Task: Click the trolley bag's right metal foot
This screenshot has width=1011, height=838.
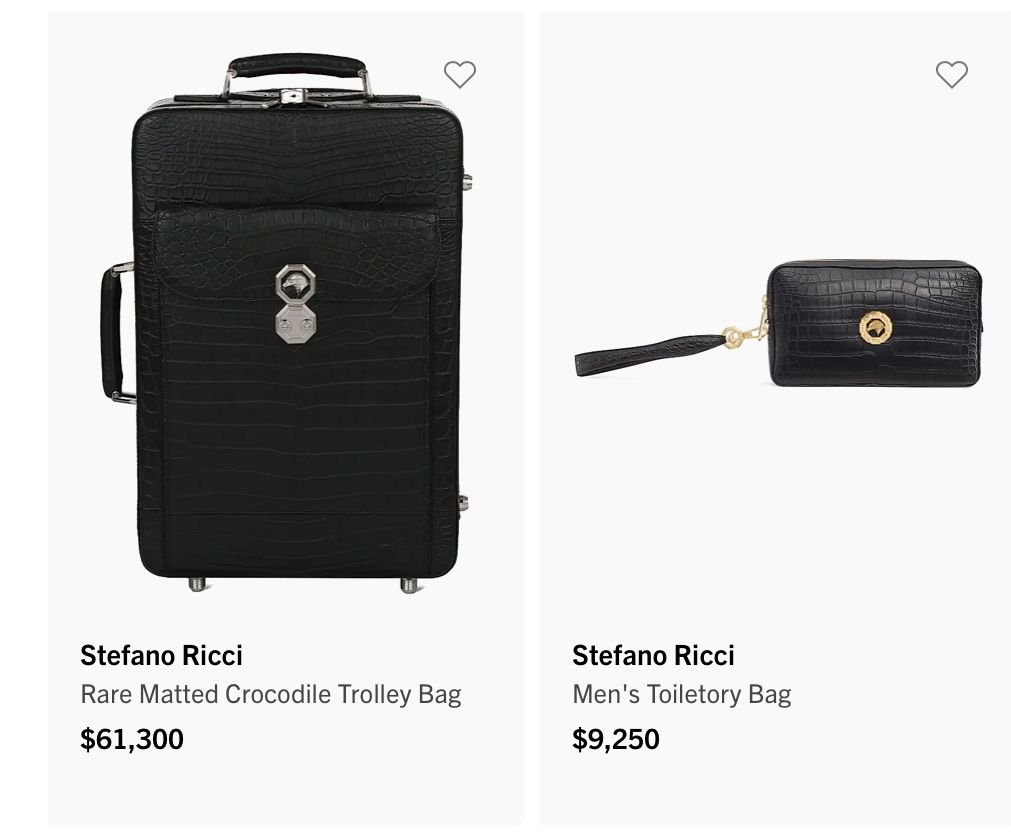Action: (x=409, y=584)
